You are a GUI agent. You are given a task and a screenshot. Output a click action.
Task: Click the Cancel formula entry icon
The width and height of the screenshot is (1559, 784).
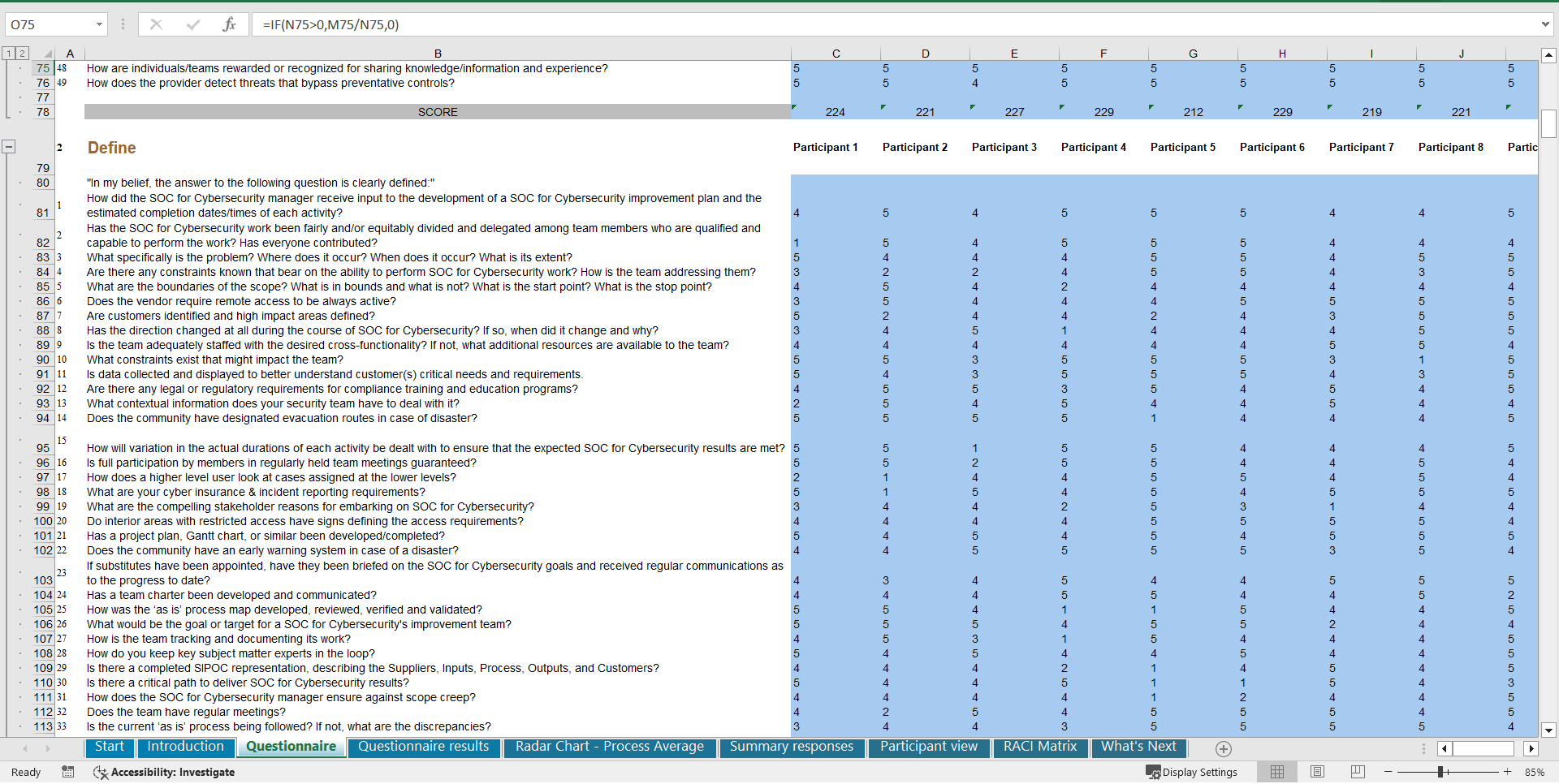156,24
